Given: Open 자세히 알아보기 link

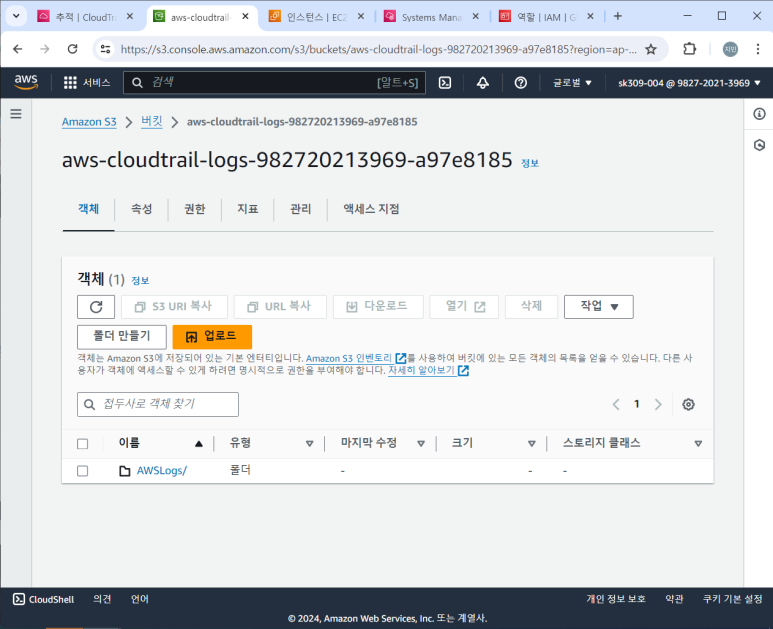Looking at the screenshot, I should pyautogui.click(x=428, y=370).
